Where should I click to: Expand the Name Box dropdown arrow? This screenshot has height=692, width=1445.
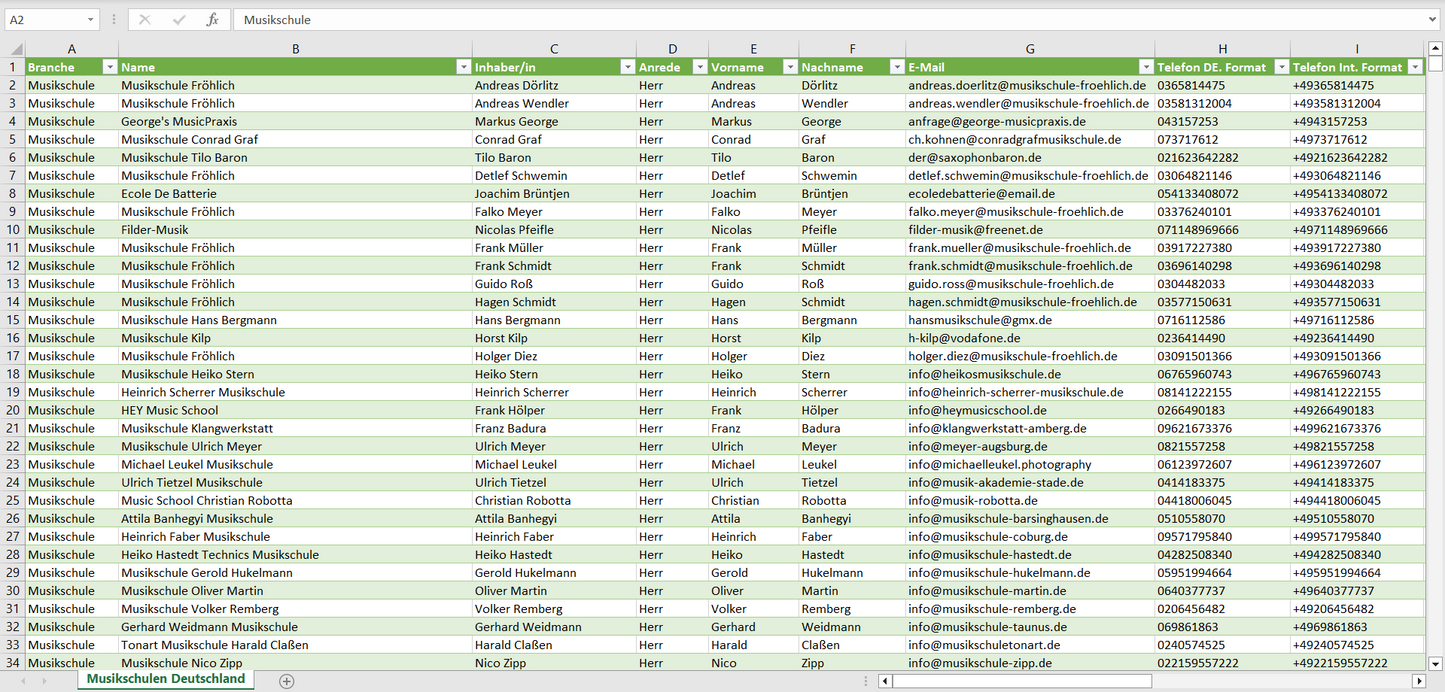(x=90, y=20)
